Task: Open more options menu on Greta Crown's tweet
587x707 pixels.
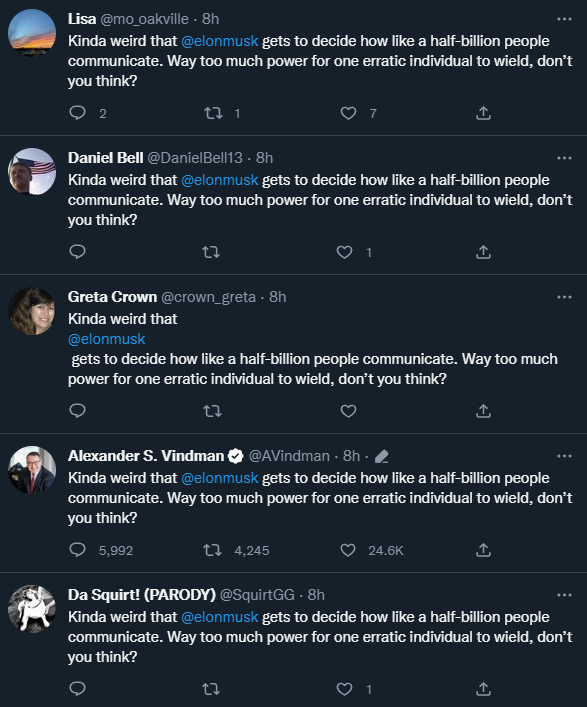Action: pos(564,297)
